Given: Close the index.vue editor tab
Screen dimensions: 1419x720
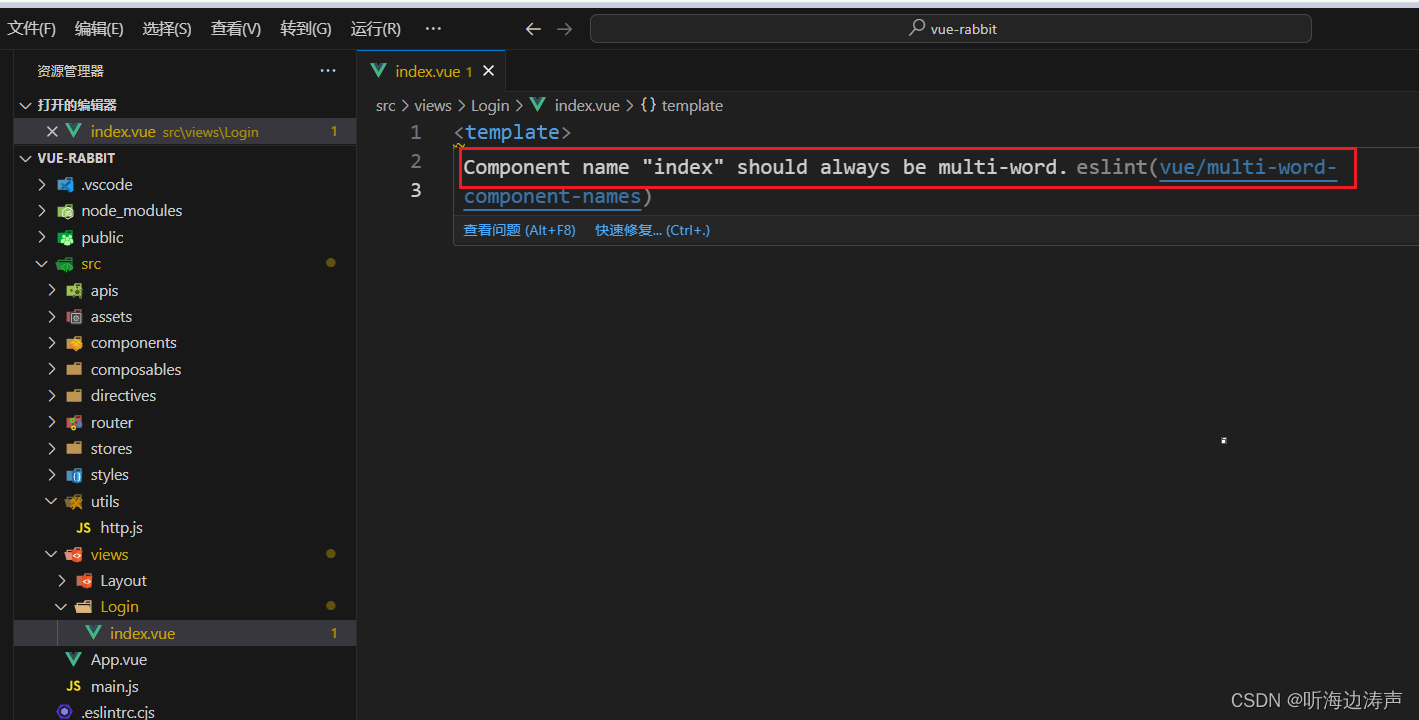Looking at the screenshot, I should pyautogui.click(x=489, y=72).
